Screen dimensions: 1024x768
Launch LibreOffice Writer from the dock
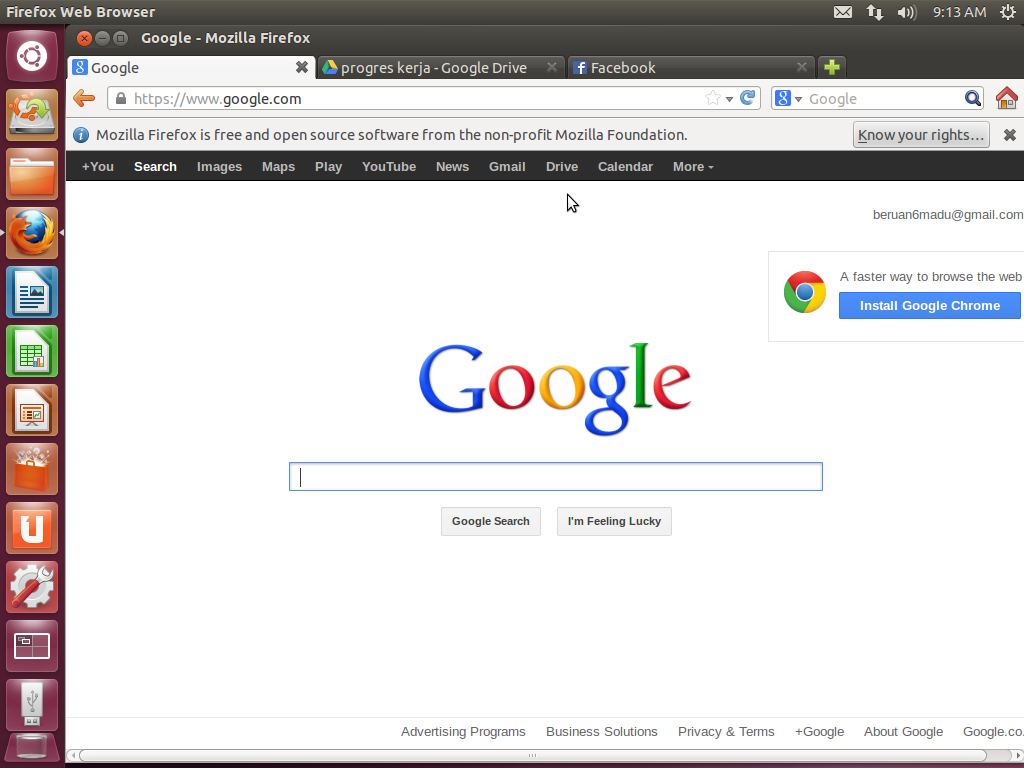32,292
